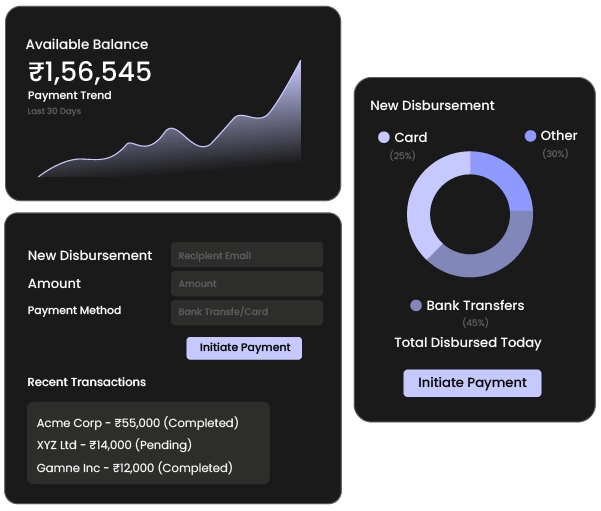Focus the Recipient Email field
The height and width of the screenshot is (511, 601).
pos(247,255)
